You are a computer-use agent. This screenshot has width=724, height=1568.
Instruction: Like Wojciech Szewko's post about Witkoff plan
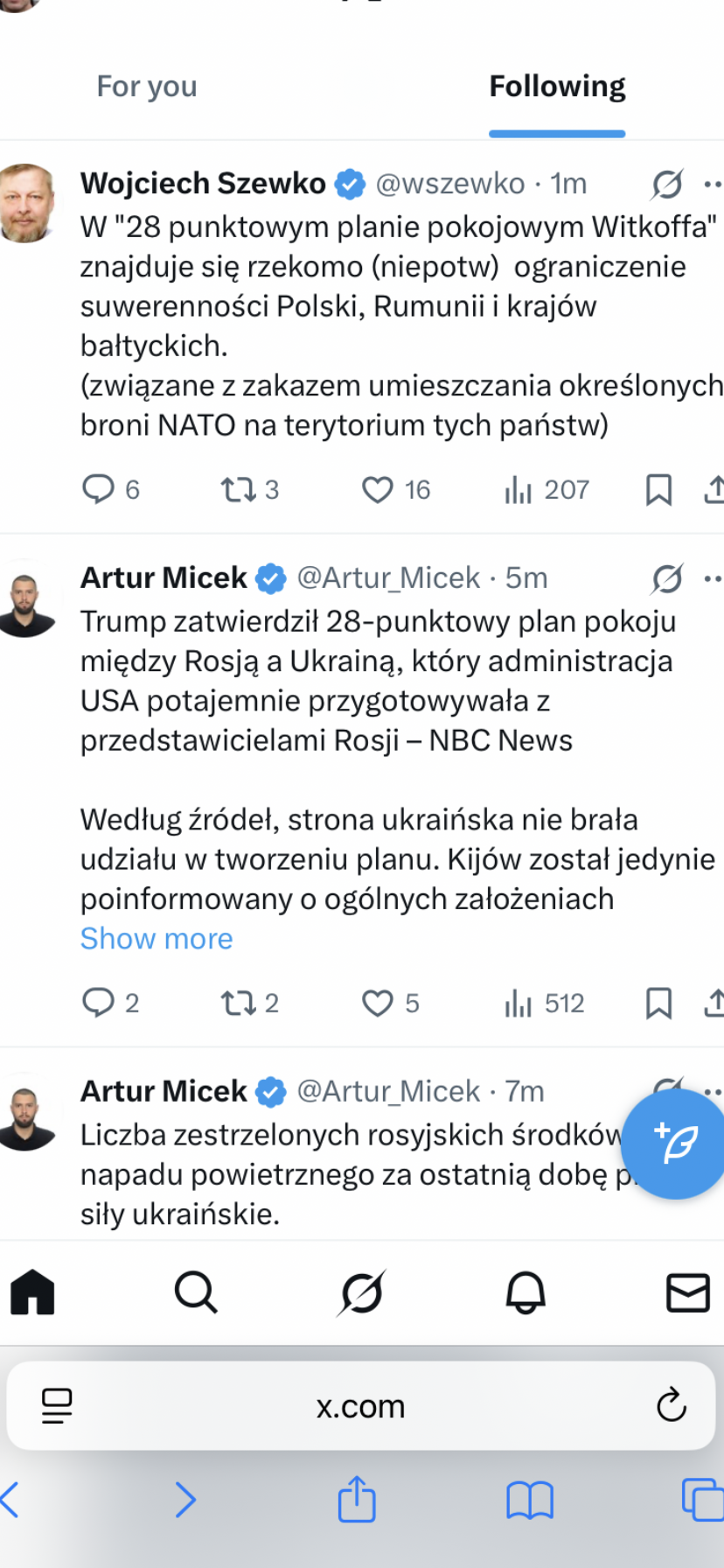(x=378, y=489)
